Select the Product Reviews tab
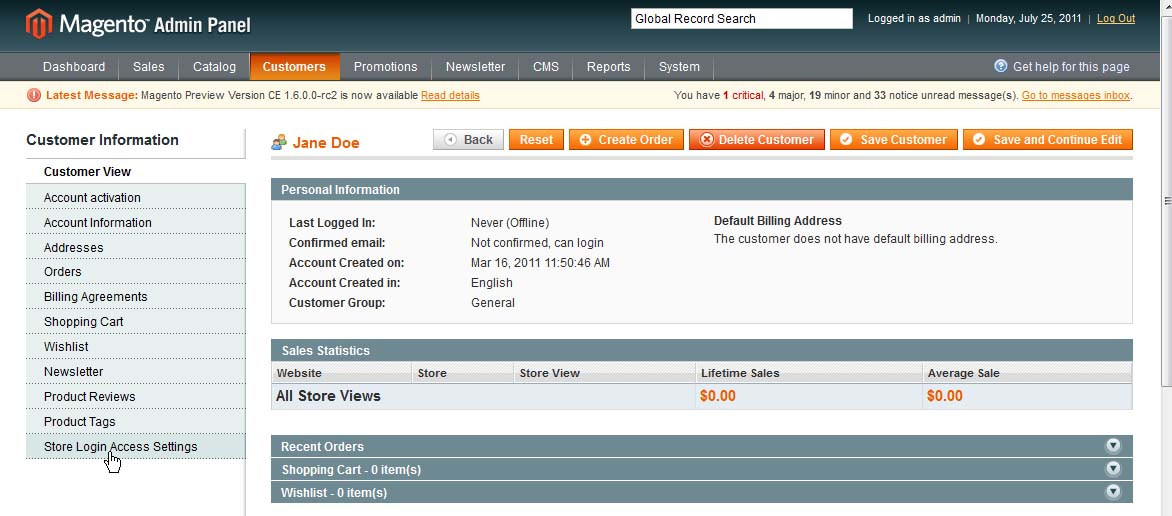The width and height of the screenshot is (1172, 516). (x=135, y=396)
